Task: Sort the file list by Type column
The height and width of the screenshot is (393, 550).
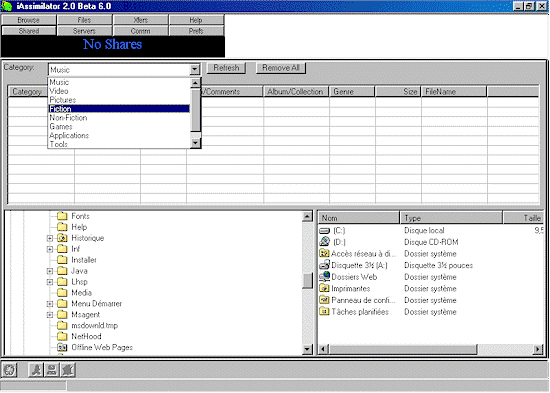Action: 451,218
